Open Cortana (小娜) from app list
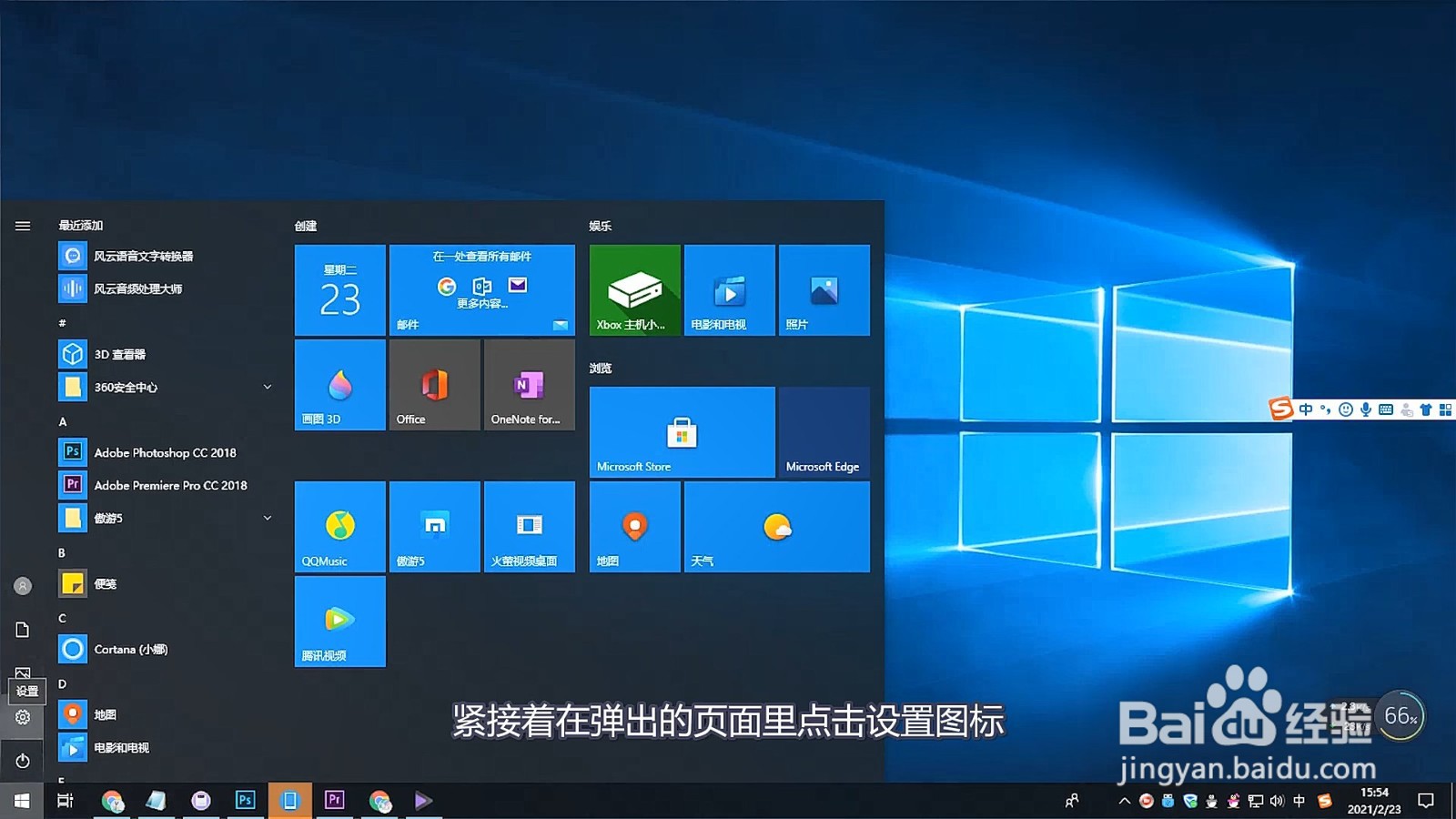 point(166,650)
